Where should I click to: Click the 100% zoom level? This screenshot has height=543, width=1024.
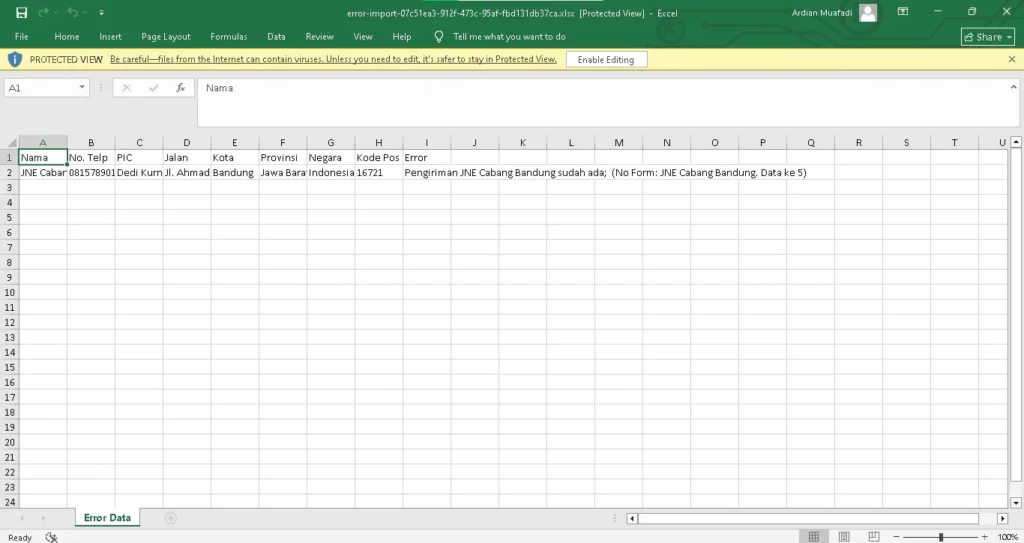pos(1008,537)
